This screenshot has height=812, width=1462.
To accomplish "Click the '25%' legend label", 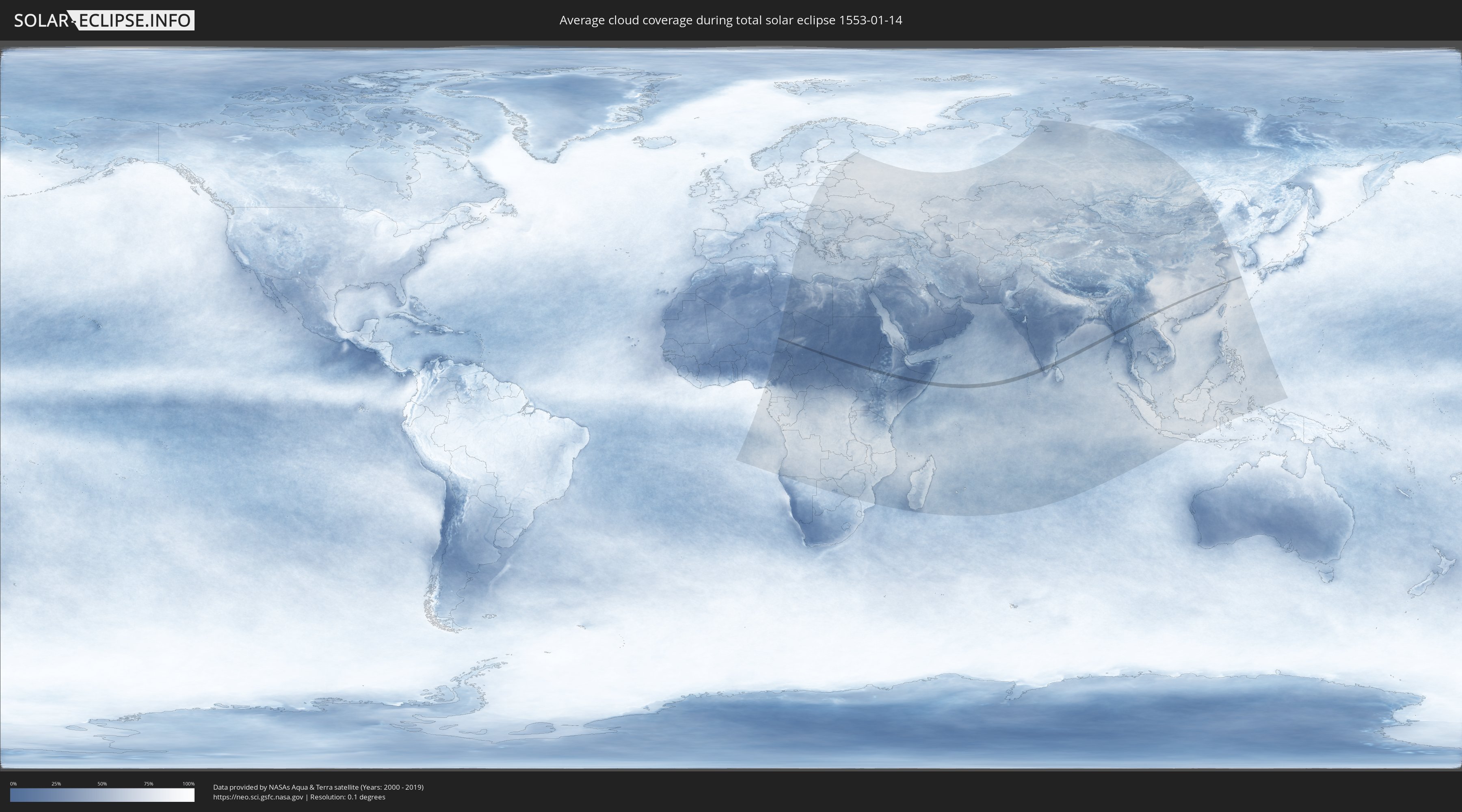I will coord(56,784).
